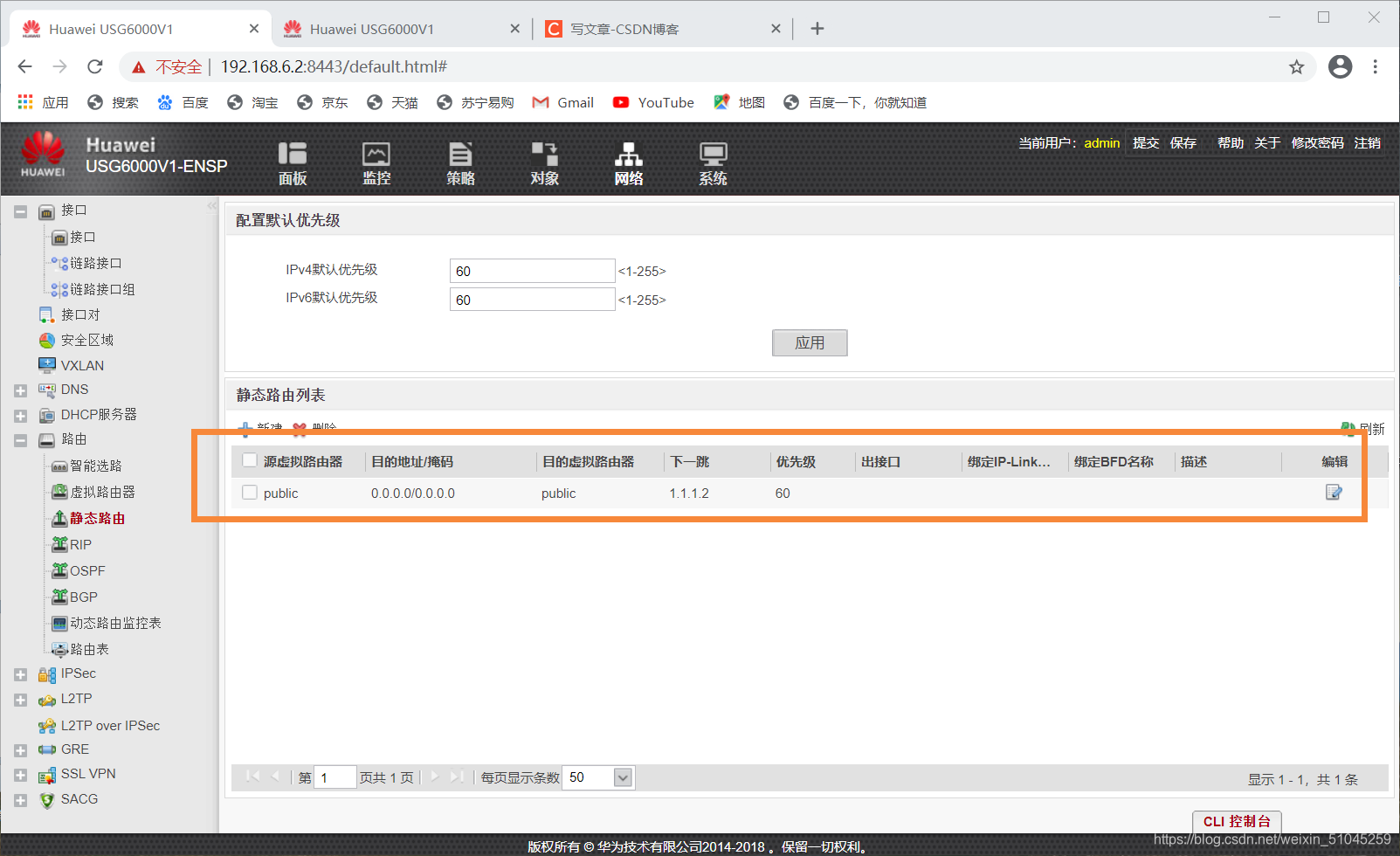Click the page number input field
1400x856 pixels.
point(335,777)
